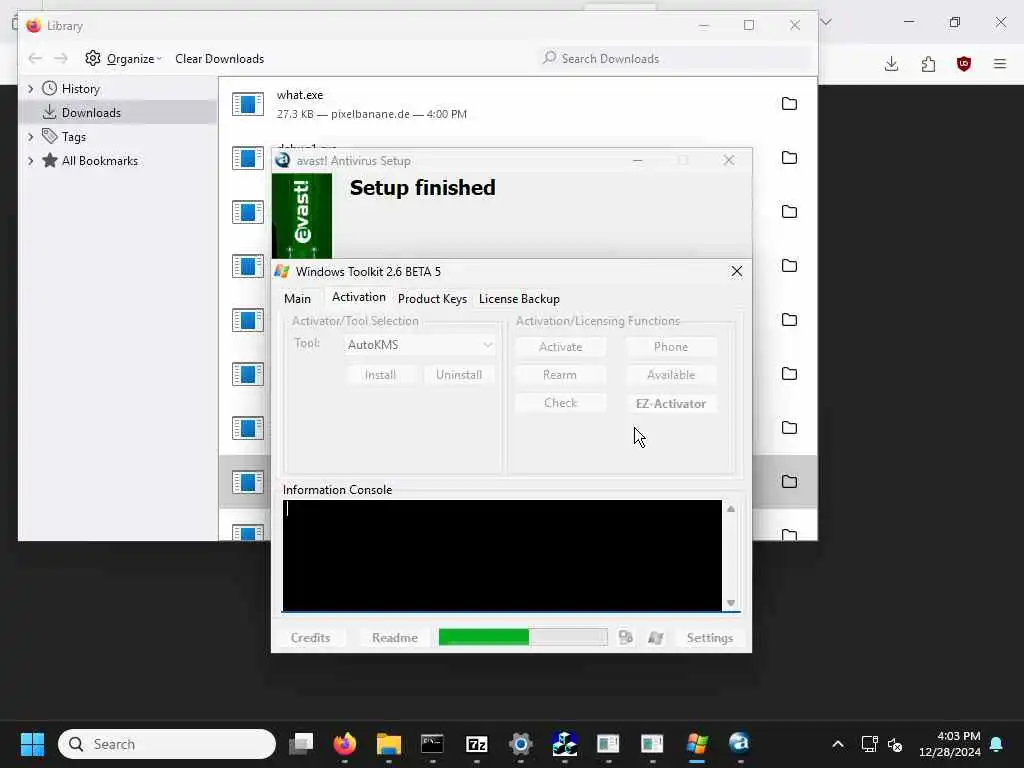Open the terminal taskbar icon
This screenshot has width=1024, height=768.
click(x=432, y=744)
